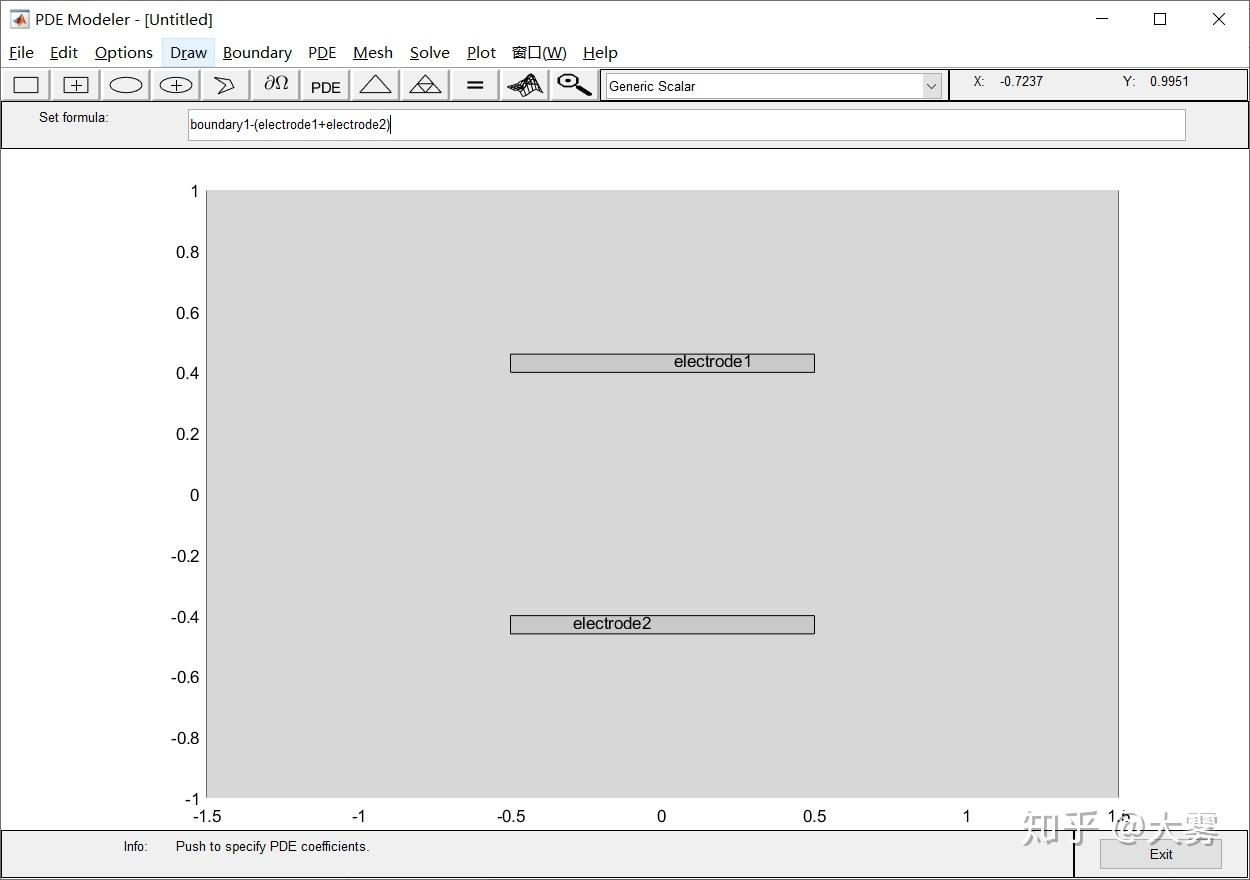The width and height of the screenshot is (1250, 880).
Task: Select the Polygon draw tool
Action: coord(224,85)
